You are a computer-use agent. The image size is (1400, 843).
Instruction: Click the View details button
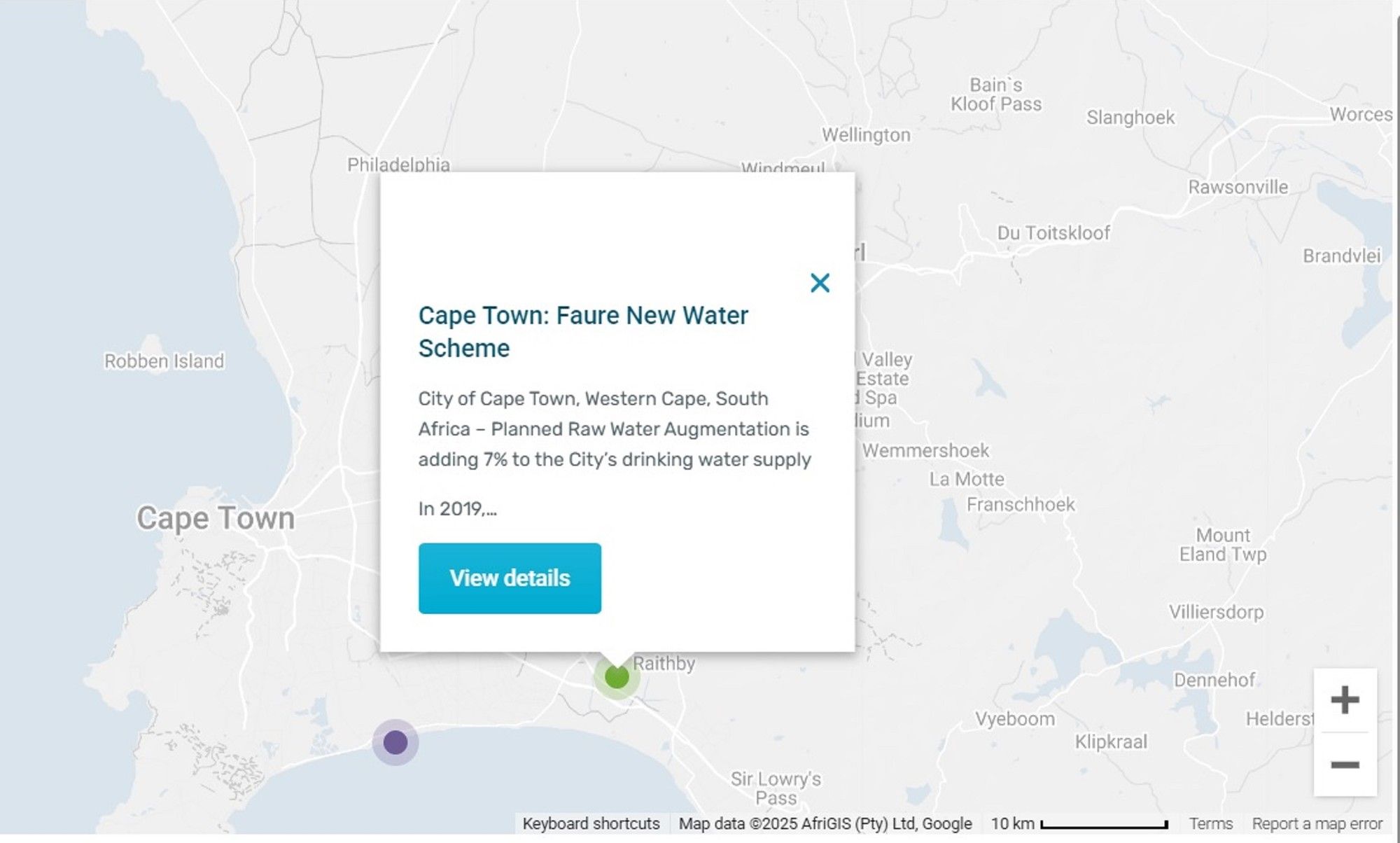pos(510,578)
